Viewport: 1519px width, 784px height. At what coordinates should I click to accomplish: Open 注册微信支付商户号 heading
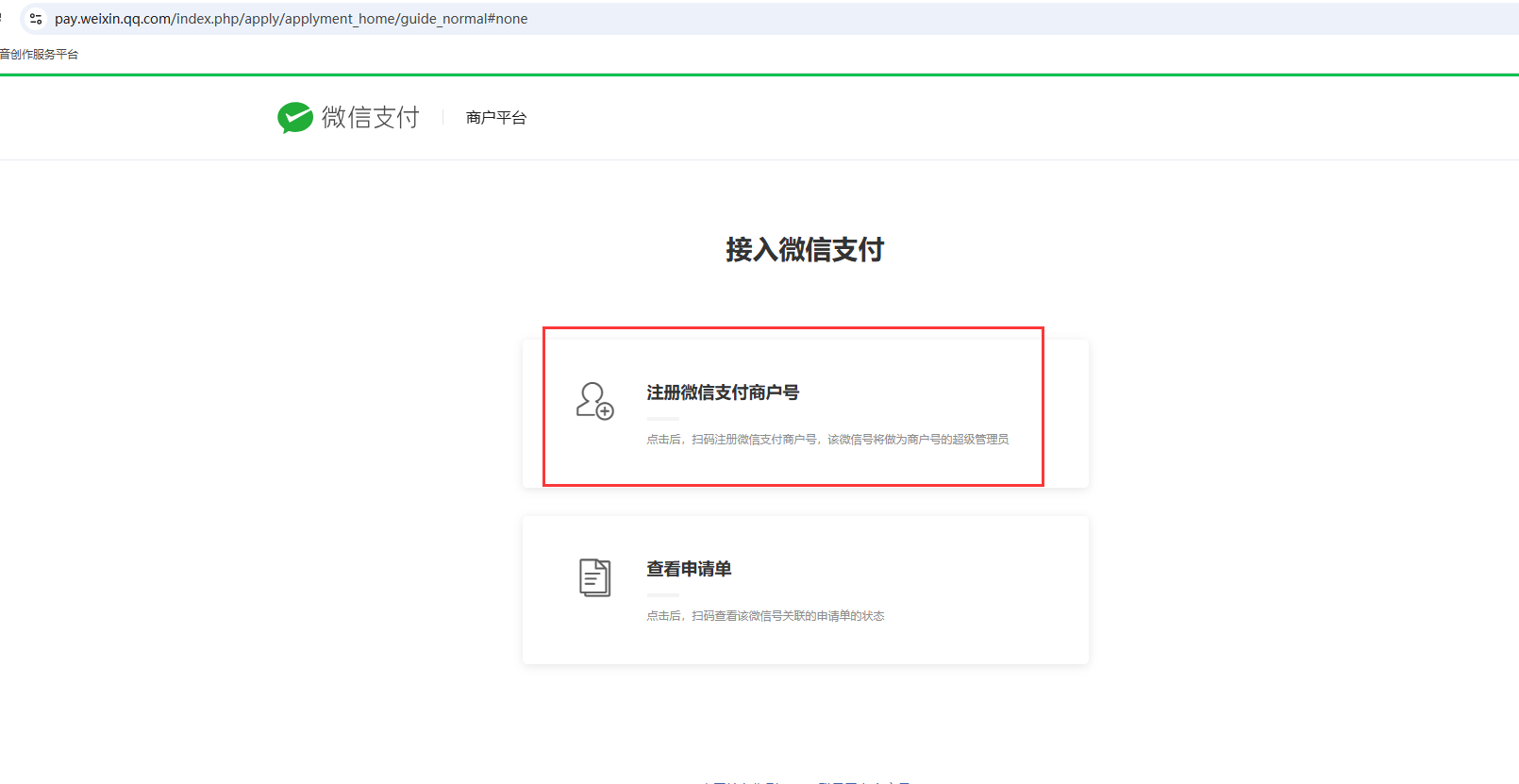[x=723, y=392]
